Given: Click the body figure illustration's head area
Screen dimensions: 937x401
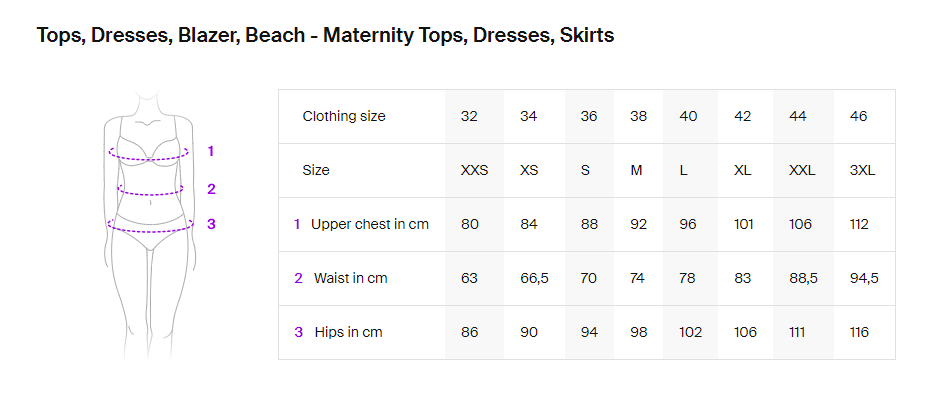Looking at the screenshot, I should [x=148, y=102].
